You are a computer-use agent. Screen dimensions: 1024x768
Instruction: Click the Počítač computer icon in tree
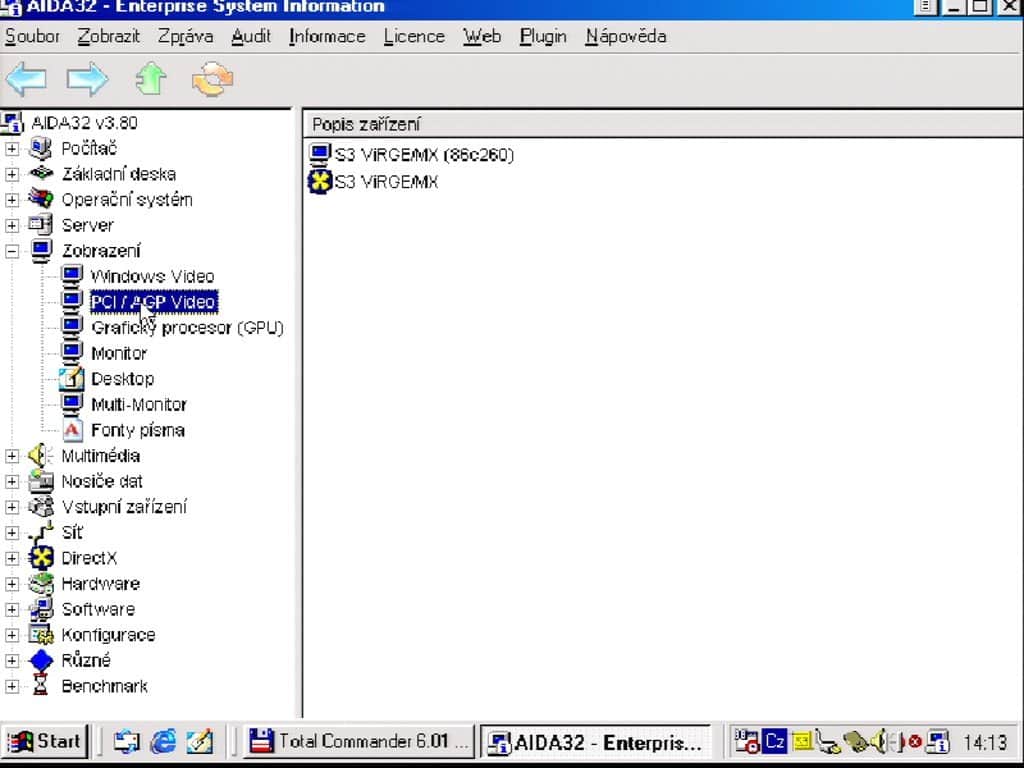click(x=40, y=148)
